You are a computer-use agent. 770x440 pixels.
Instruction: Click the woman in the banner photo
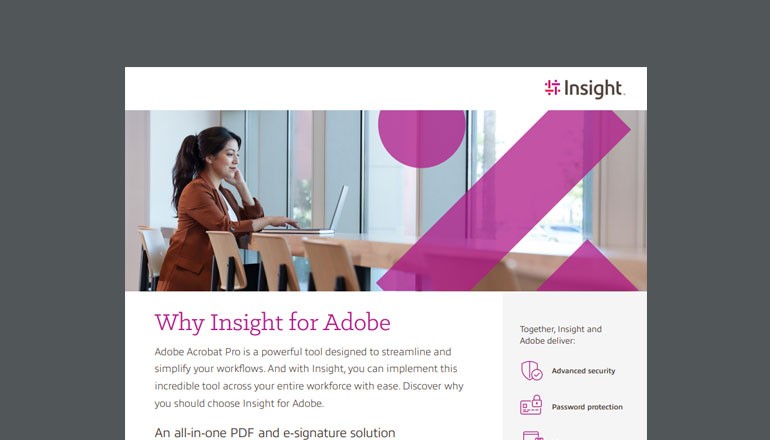[208, 205]
